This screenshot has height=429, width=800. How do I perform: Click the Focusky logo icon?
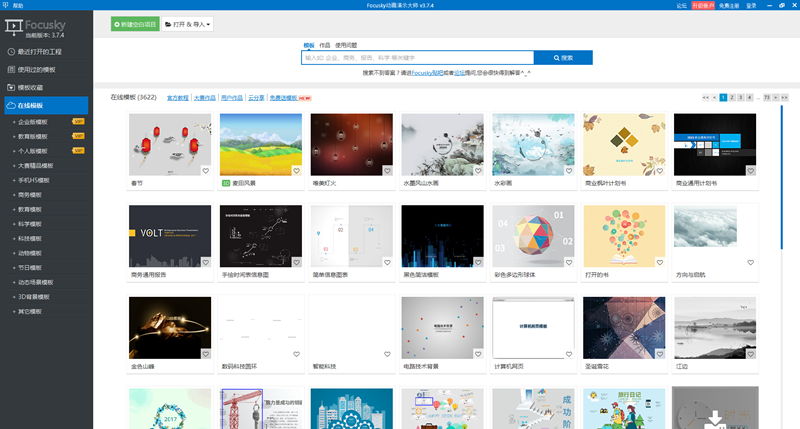point(12,26)
